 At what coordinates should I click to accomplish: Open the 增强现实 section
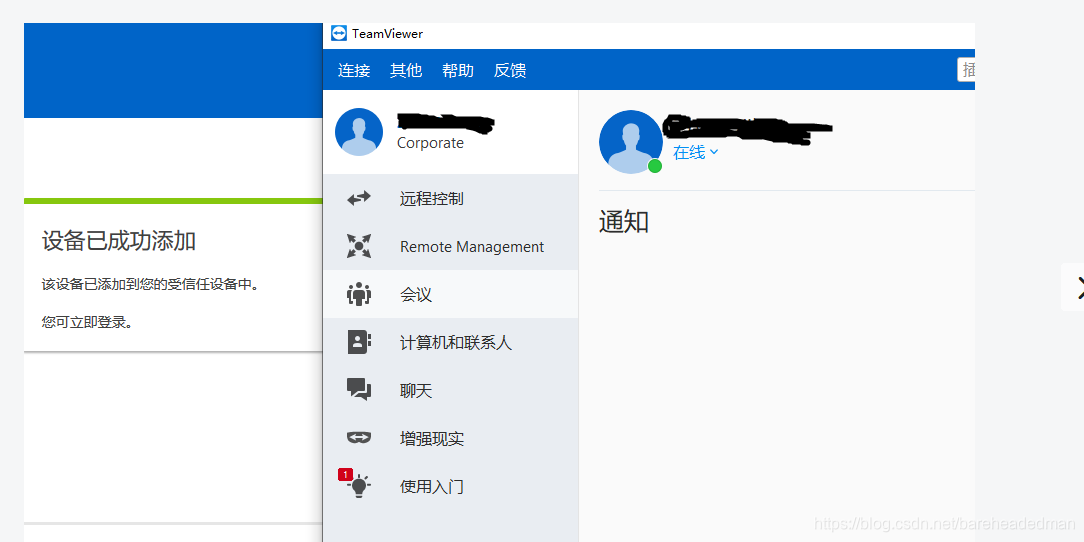[451, 438]
